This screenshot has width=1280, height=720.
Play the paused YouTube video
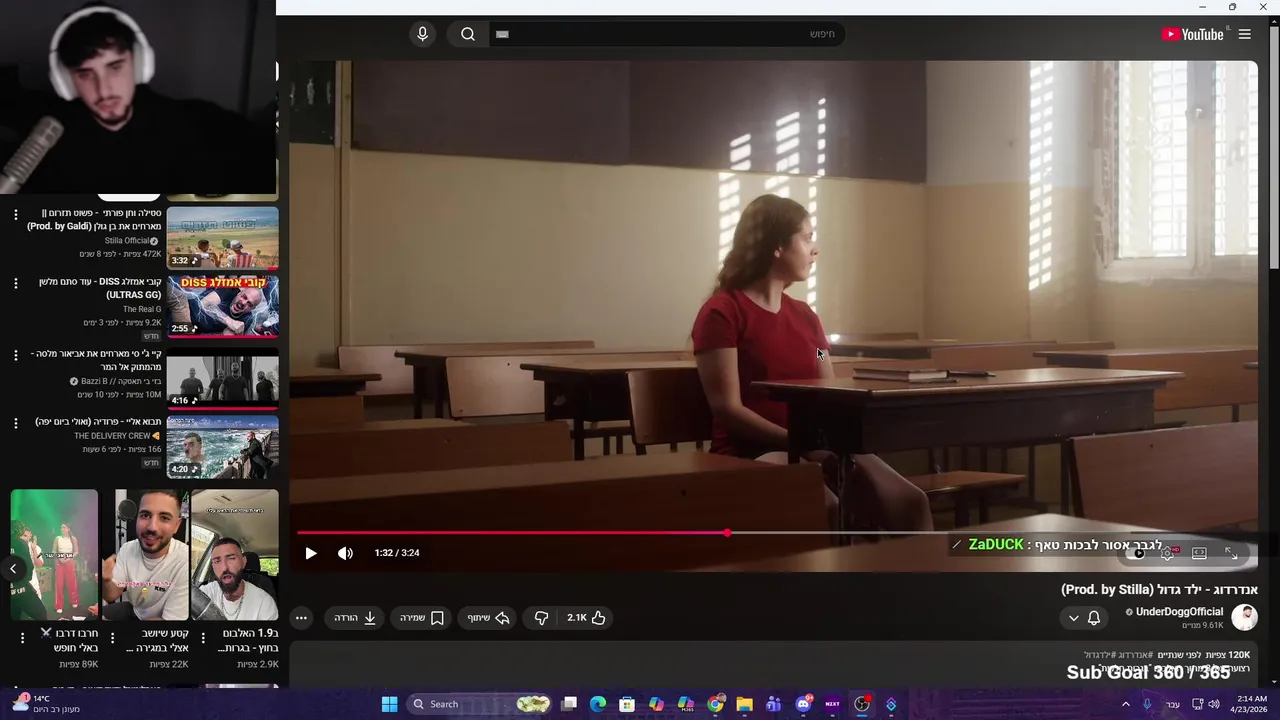click(310, 553)
